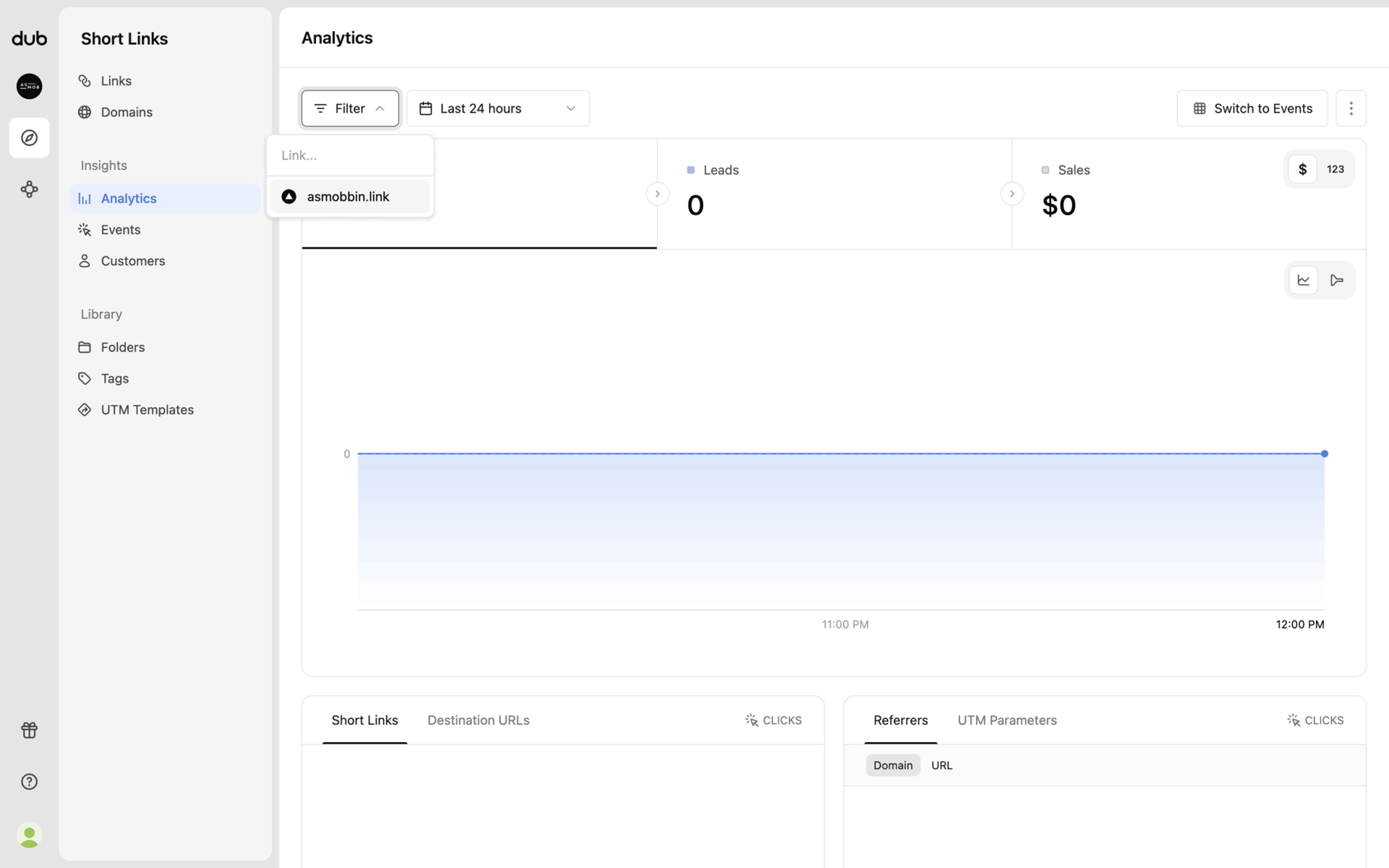The width and height of the screenshot is (1389, 868).
Task: Click the Sales color indicator square
Action: (1045, 170)
